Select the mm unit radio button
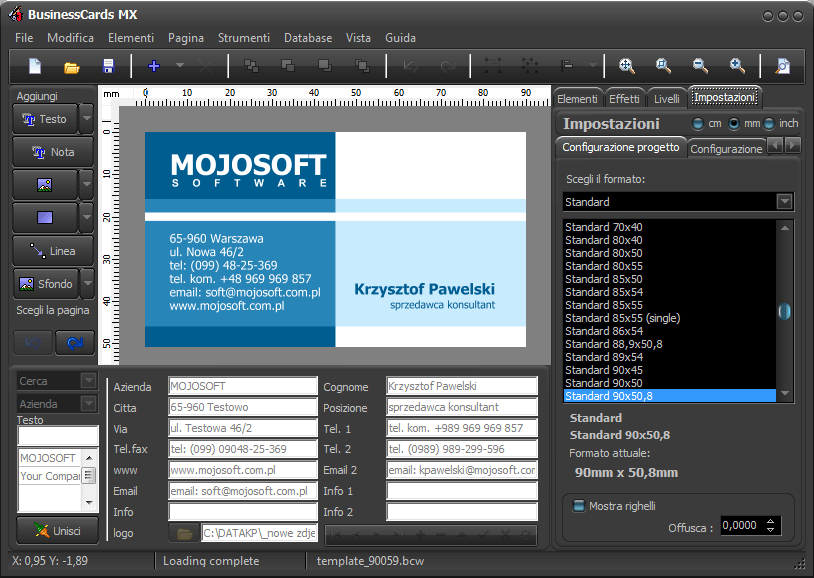The width and height of the screenshot is (814, 578). pyautogui.click(x=734, y=124)
